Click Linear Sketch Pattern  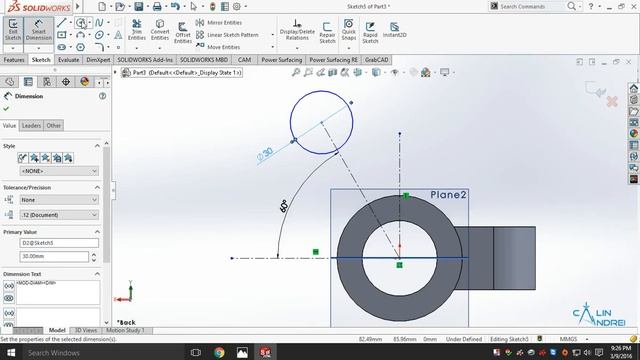click(227, 35)
